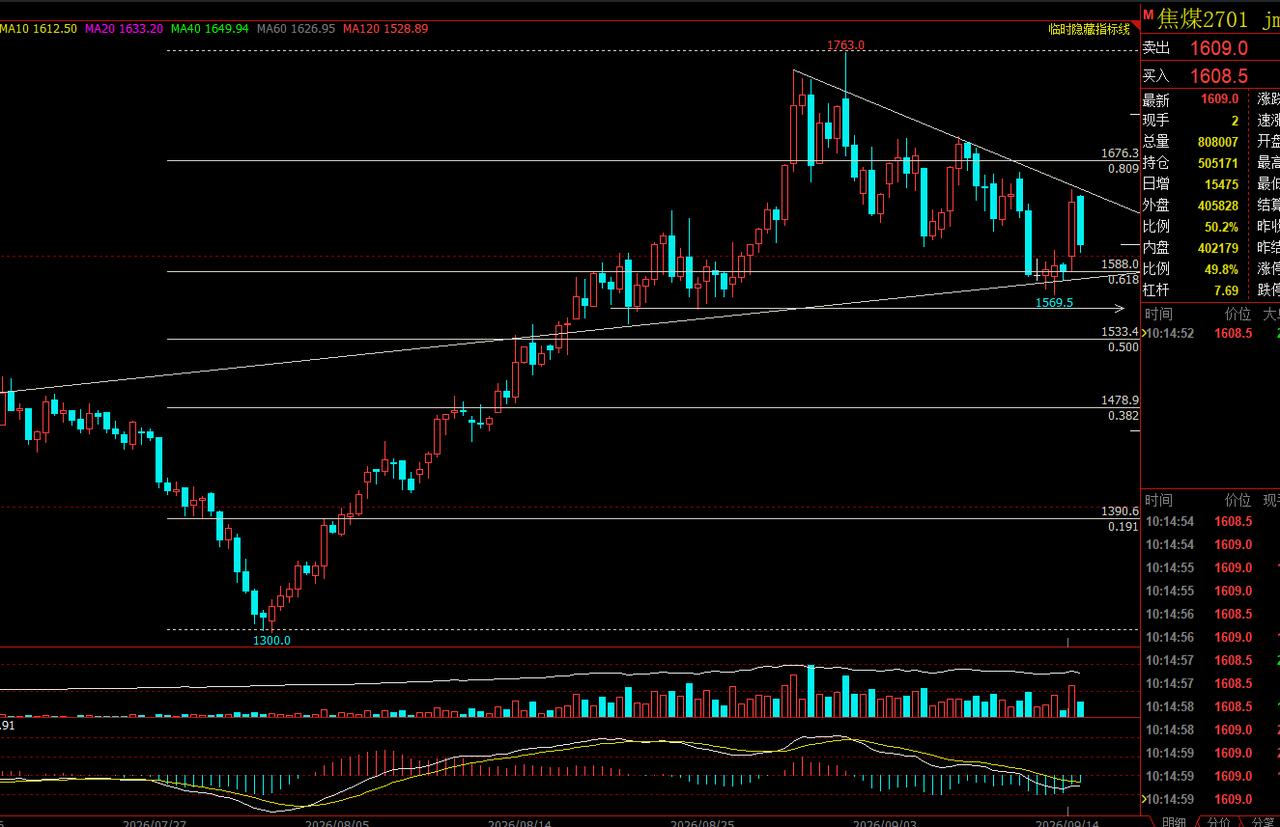The height and width of the screenshot is (827, 1280).
Task: Click the red corner triangle beside 临时隐藏指标线
Action: pos(1134,27)
